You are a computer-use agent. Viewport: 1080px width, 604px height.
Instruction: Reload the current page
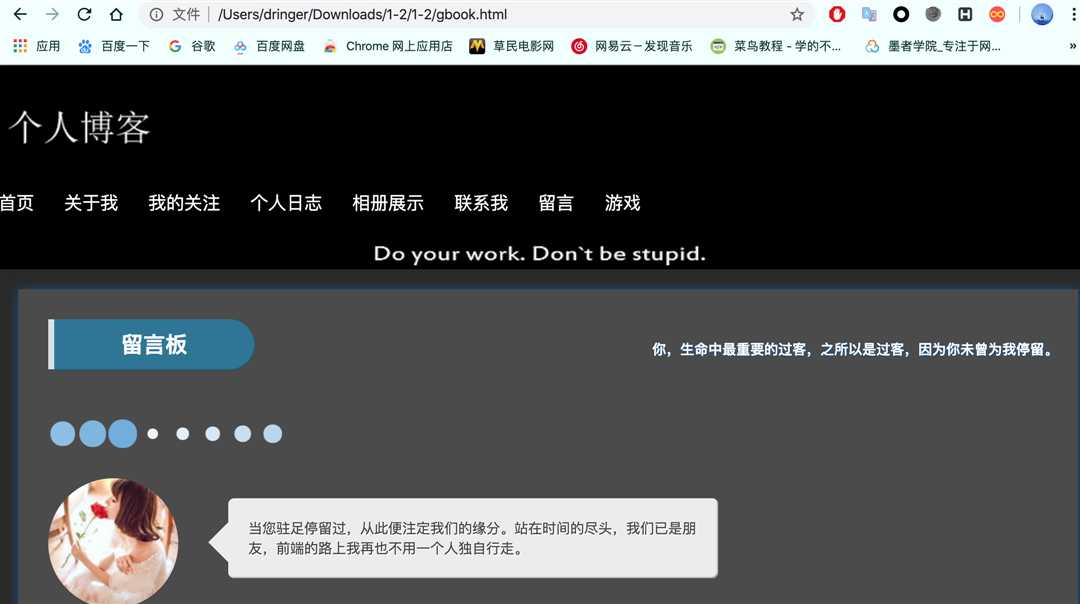coord(84,15)
